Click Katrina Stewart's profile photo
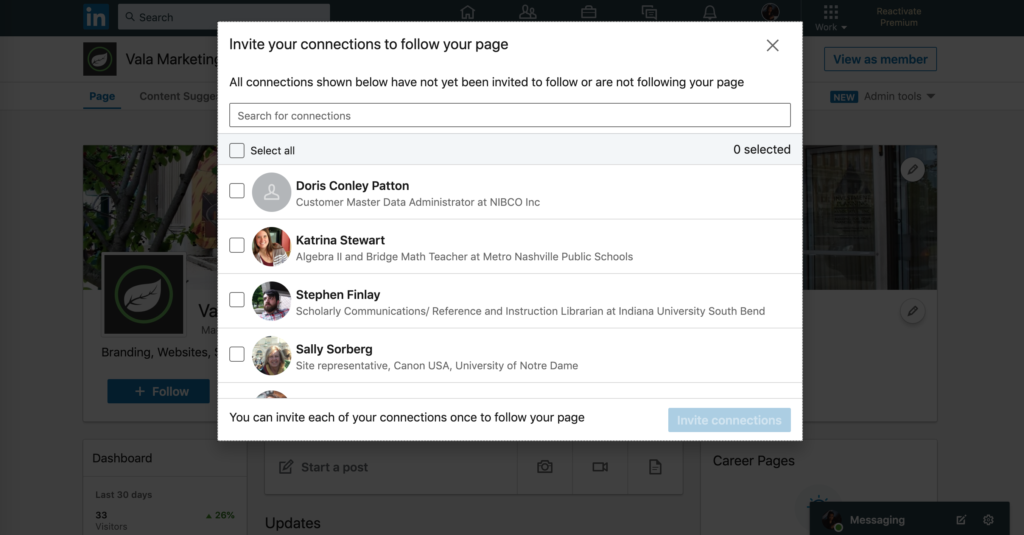Screen dimensions: 1024x535 [271, 246]
